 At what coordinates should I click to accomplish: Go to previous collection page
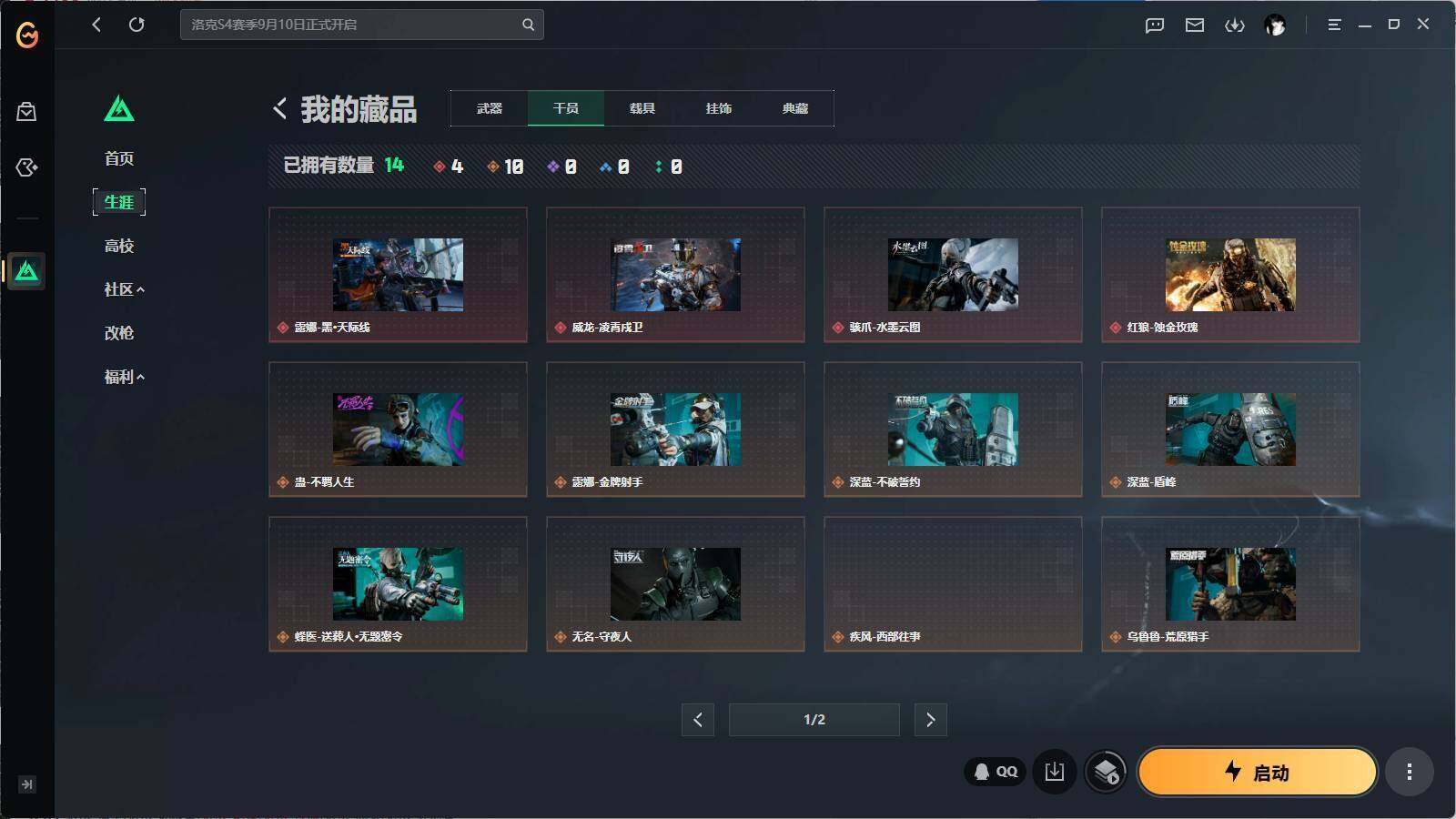pyautogui.click(x=698, y=720)
